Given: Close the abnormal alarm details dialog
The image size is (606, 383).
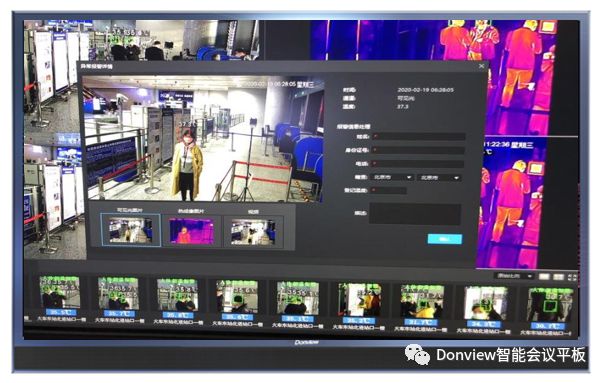Looking at the screenshot, I should [482, 66].
